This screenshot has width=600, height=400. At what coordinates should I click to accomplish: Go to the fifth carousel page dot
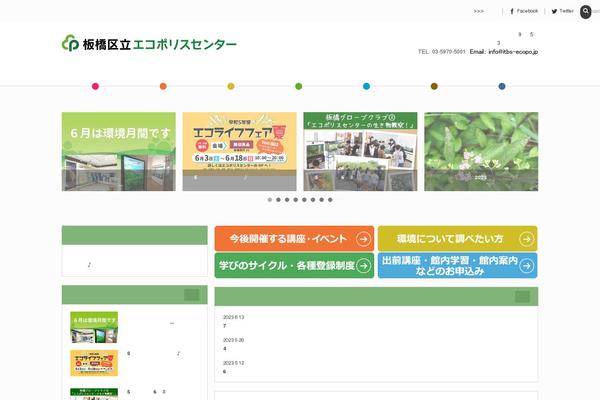click(x=304, y=200)
